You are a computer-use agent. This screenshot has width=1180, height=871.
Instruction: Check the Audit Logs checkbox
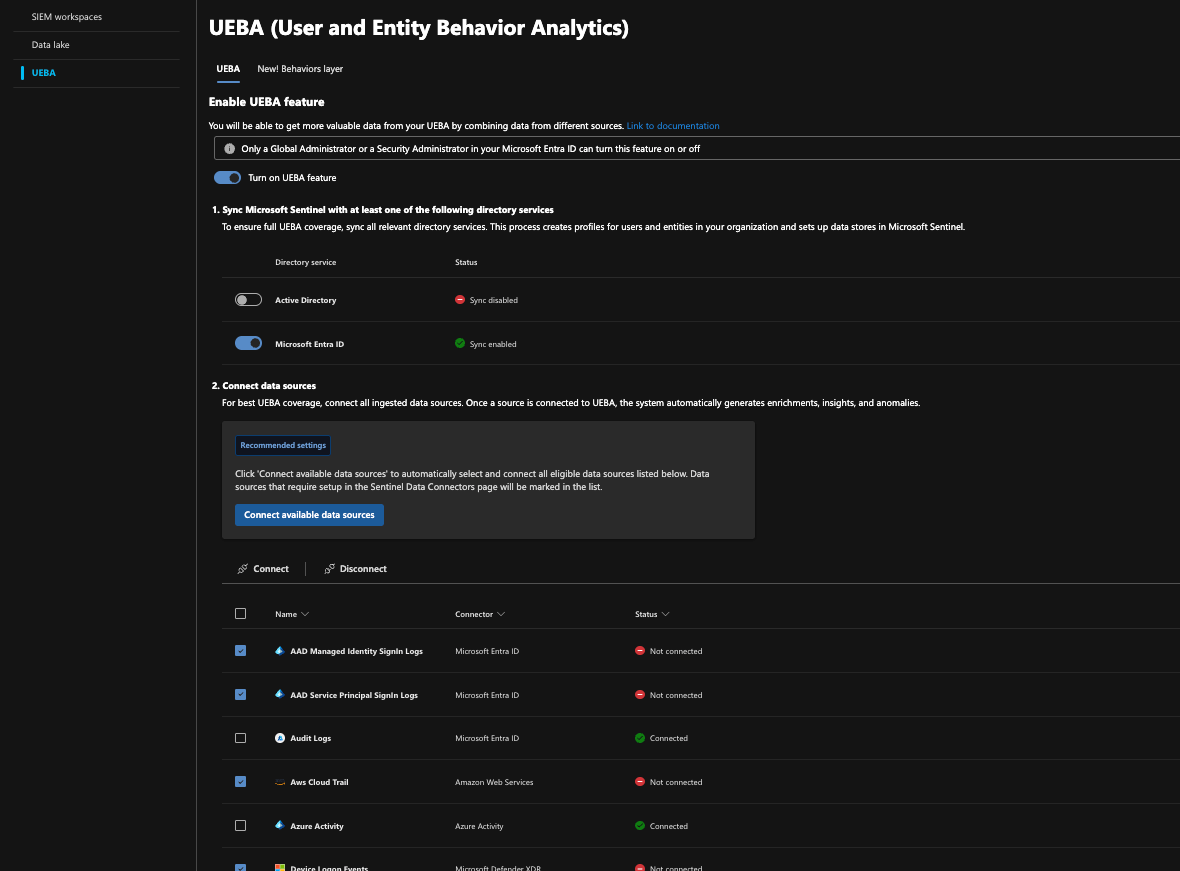point(241,738)
